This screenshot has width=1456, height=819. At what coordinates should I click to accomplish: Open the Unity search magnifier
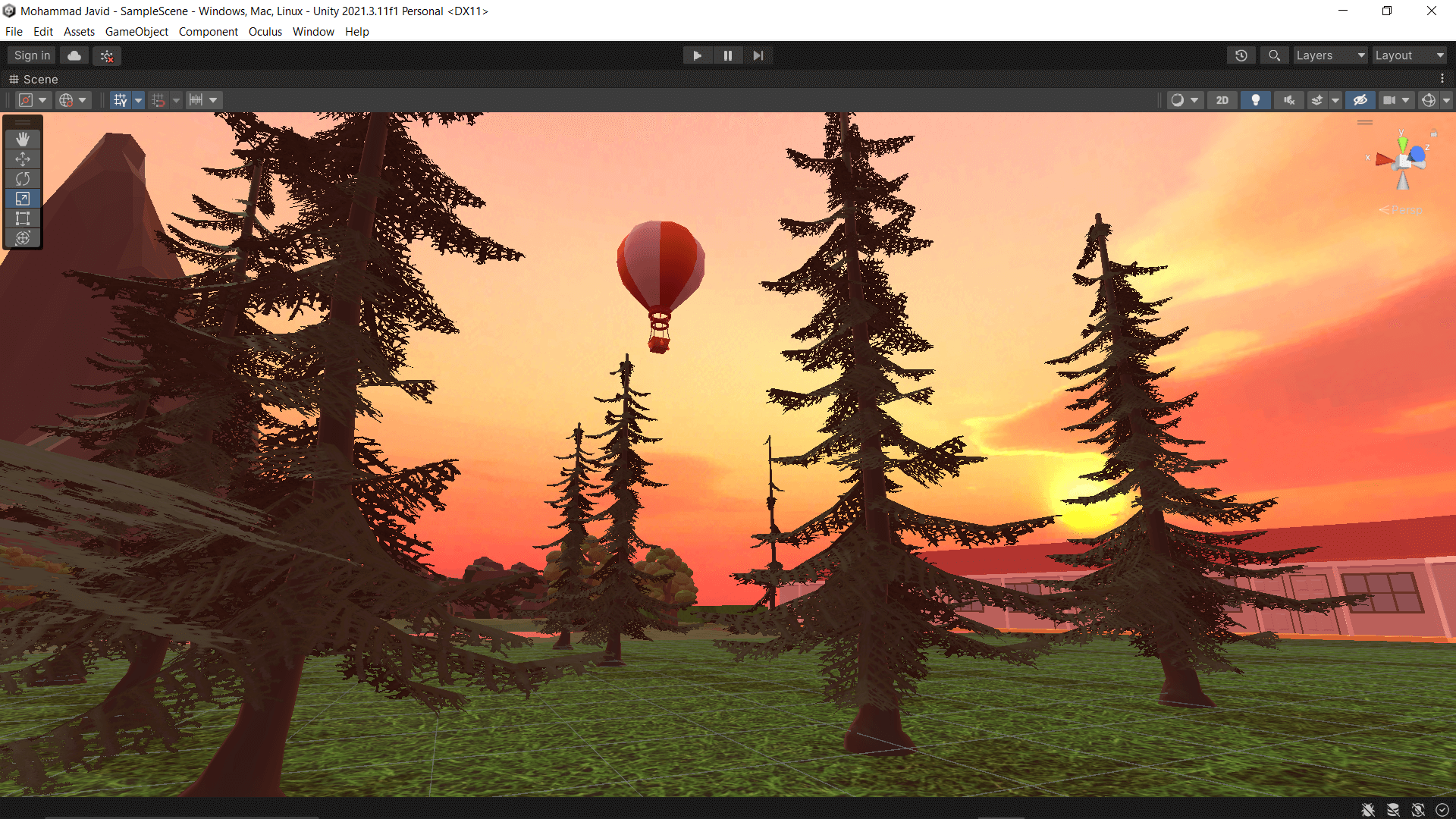pos(1275,55)
